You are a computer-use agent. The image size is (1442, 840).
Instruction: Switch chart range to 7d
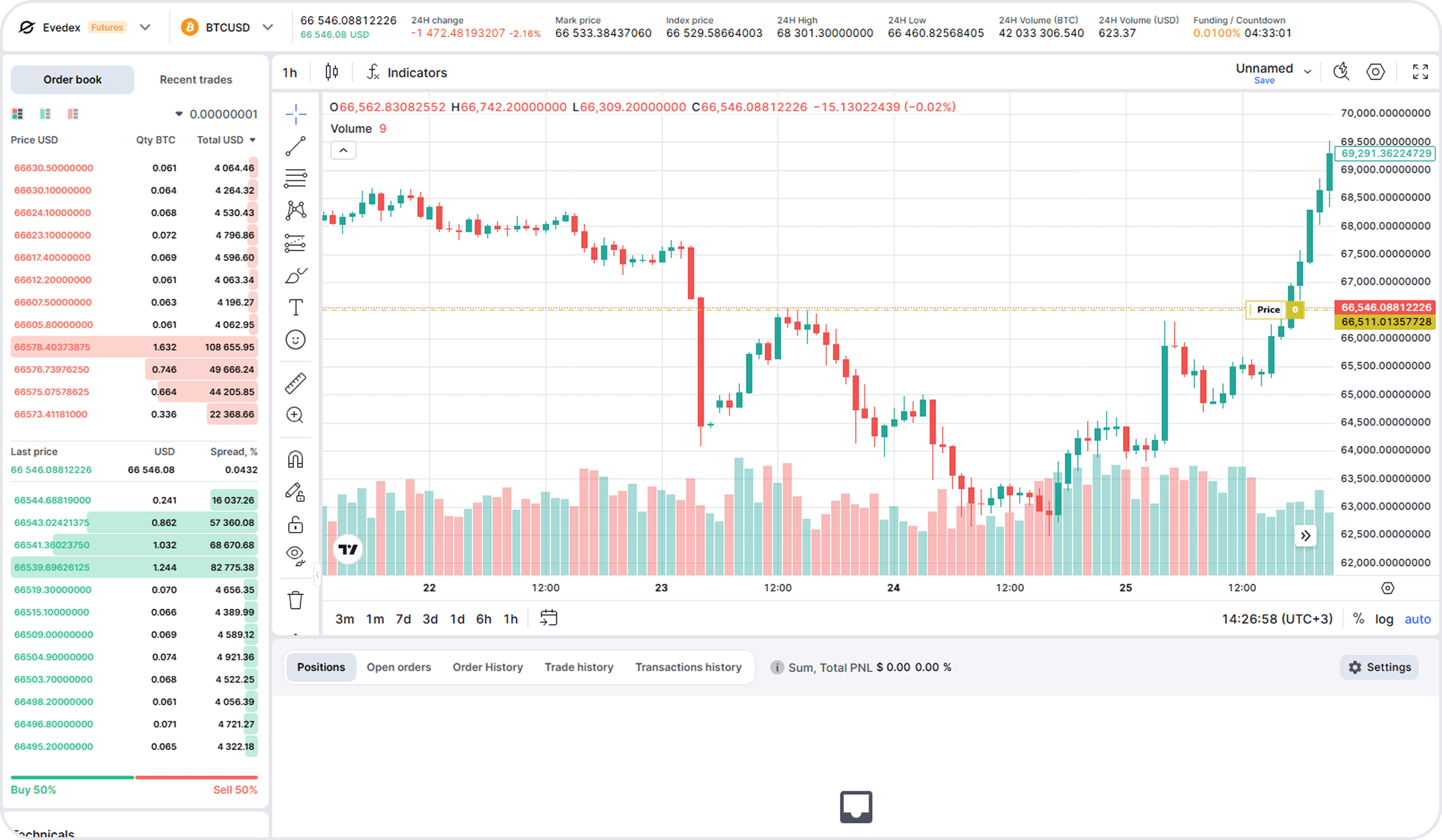[x=402, y=619]
